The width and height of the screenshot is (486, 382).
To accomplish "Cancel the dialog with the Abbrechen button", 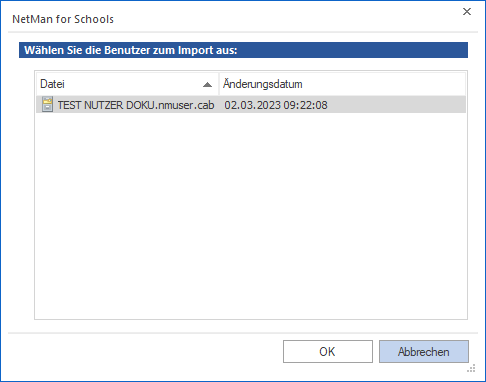I will click(424, 351).
